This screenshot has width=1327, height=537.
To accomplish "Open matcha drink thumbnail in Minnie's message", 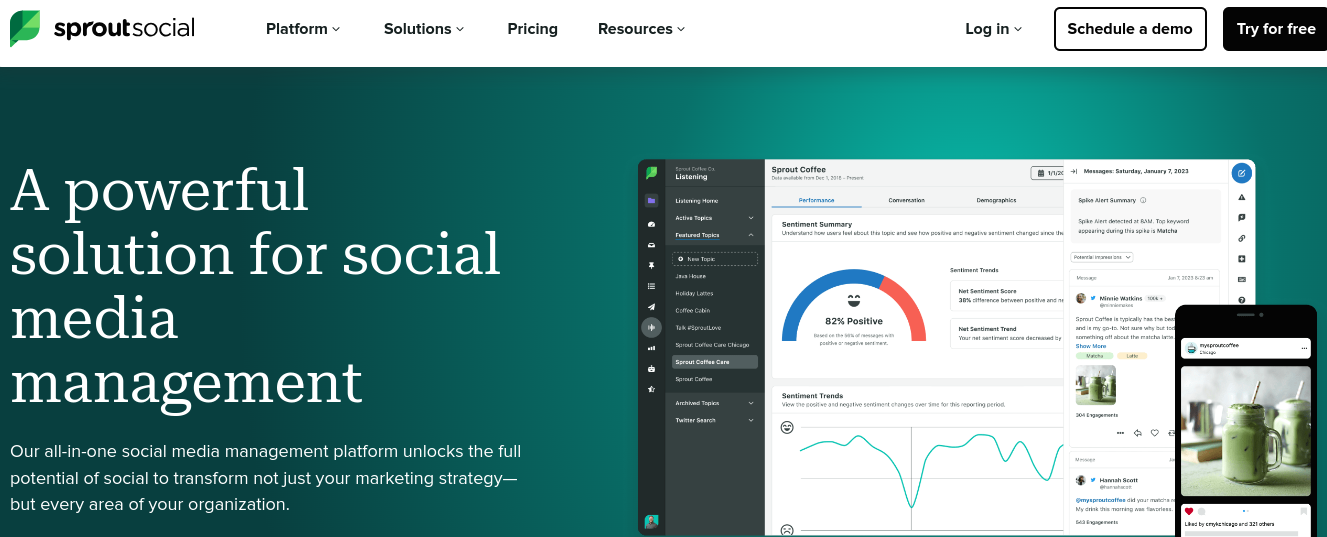I will click(x=1096, y=385).
